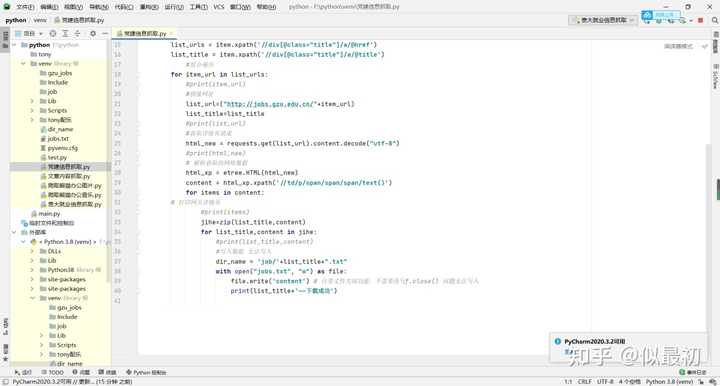The image size is (720, 386).
Task: Open the 代码(C) menu
Action: click(x=124, y=7)
